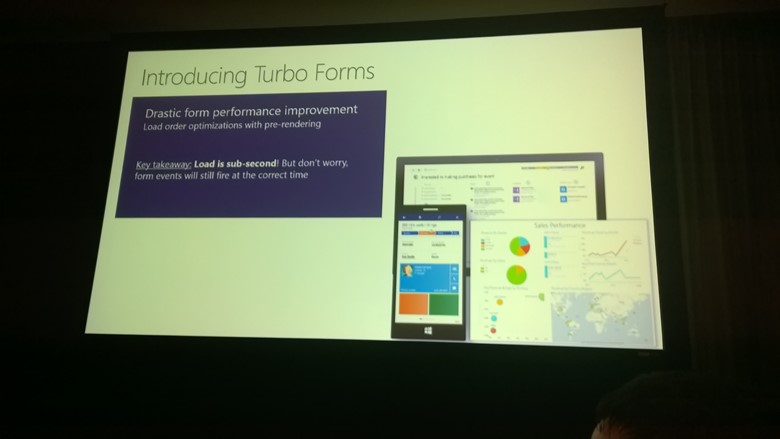Screen dimensions: 780x439
Task: Select the lower green pie chart
Action: coord(517,273)
